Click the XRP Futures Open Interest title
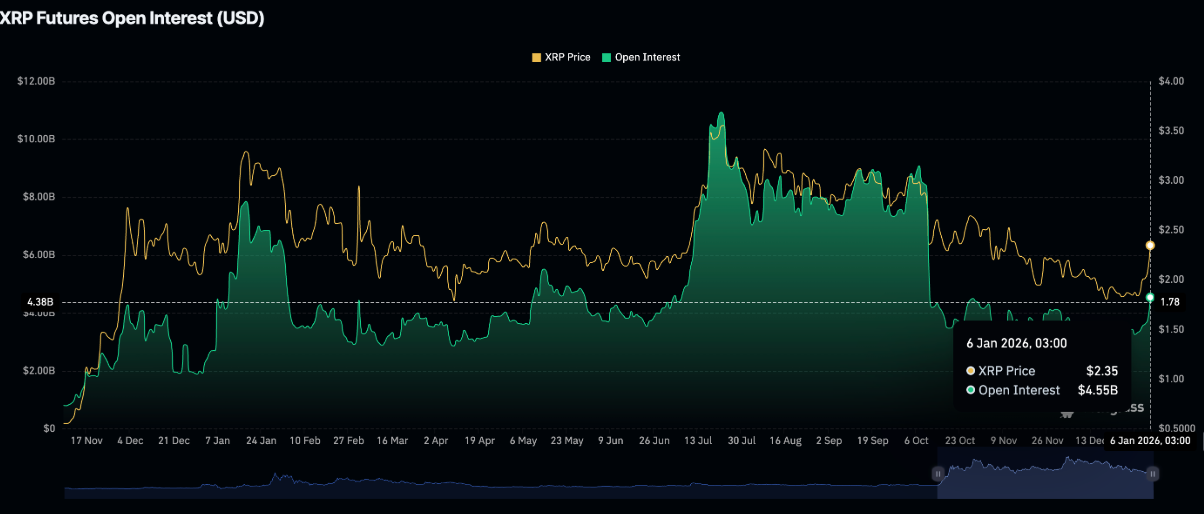Viewport: 1204px width, 514px height. click(132, 18)
